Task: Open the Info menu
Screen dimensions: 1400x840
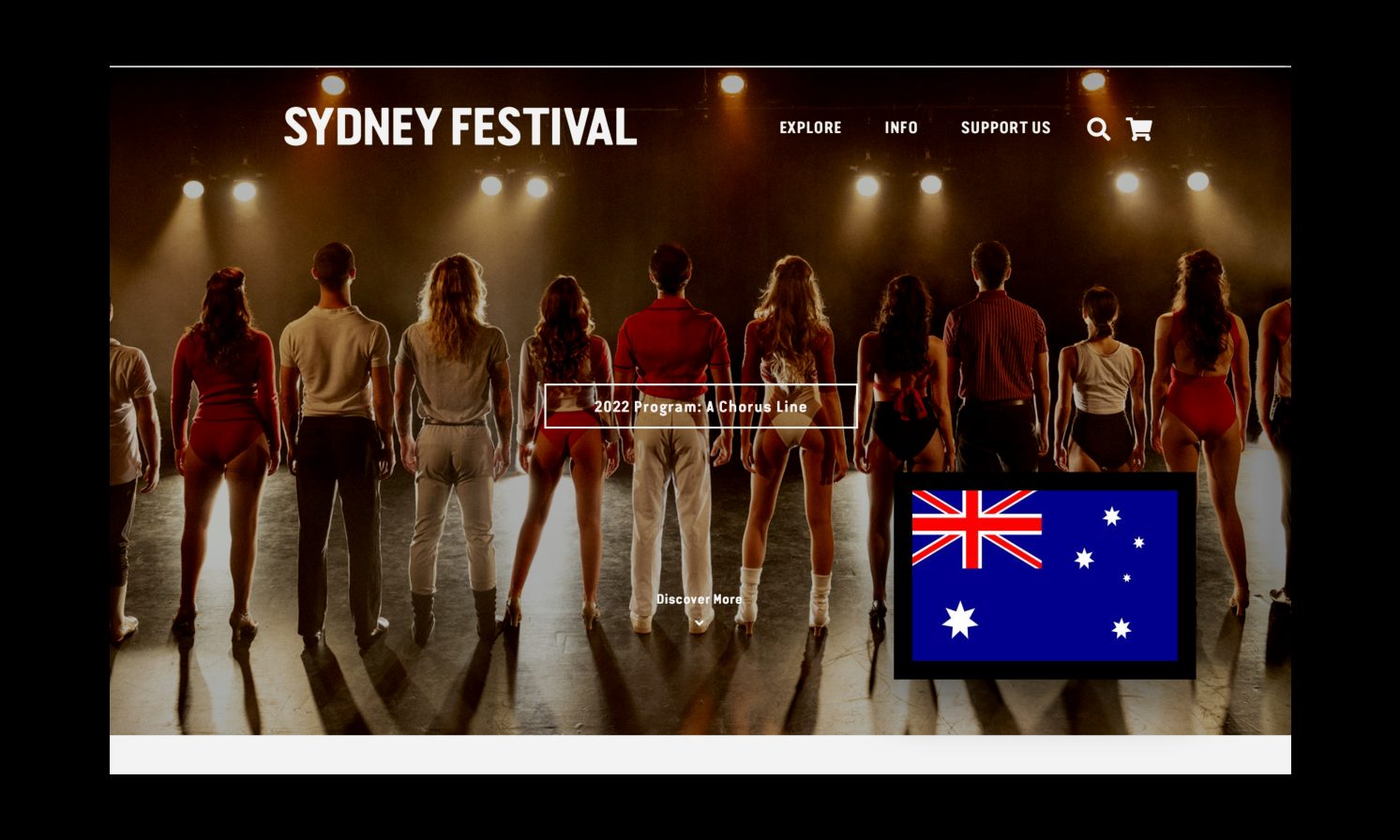Action: click(x=901, y=127)
